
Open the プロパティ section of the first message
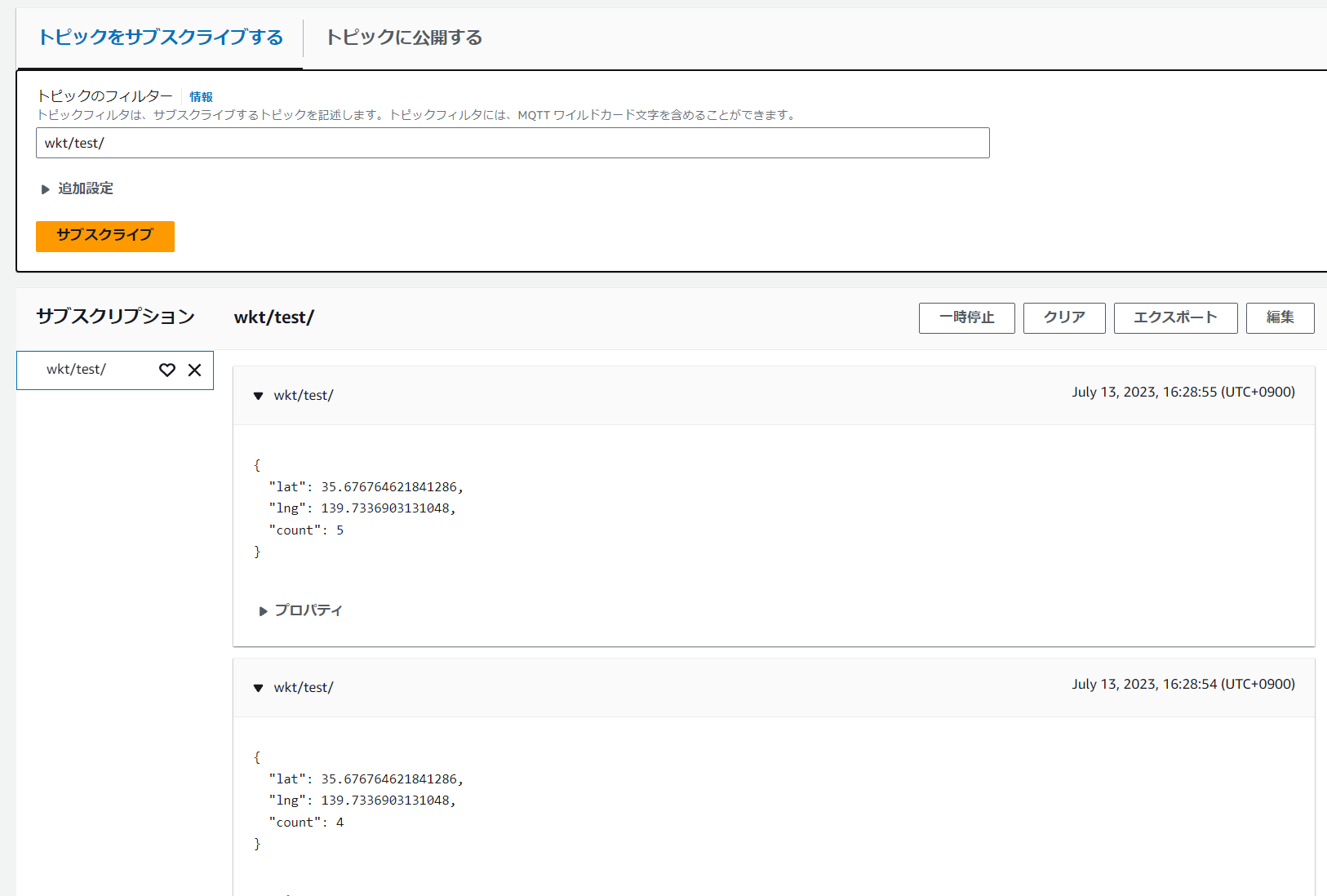307,610
